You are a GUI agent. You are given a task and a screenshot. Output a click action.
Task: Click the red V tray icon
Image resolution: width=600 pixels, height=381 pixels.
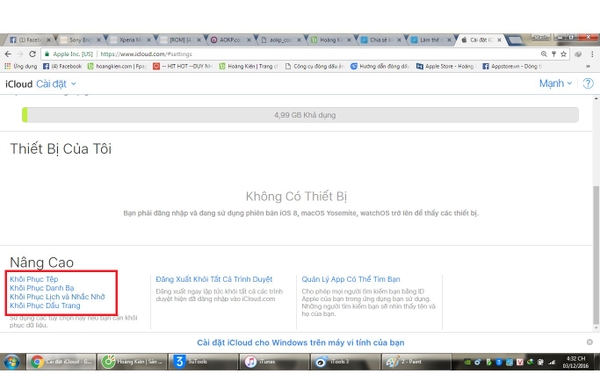click(520, 362)
